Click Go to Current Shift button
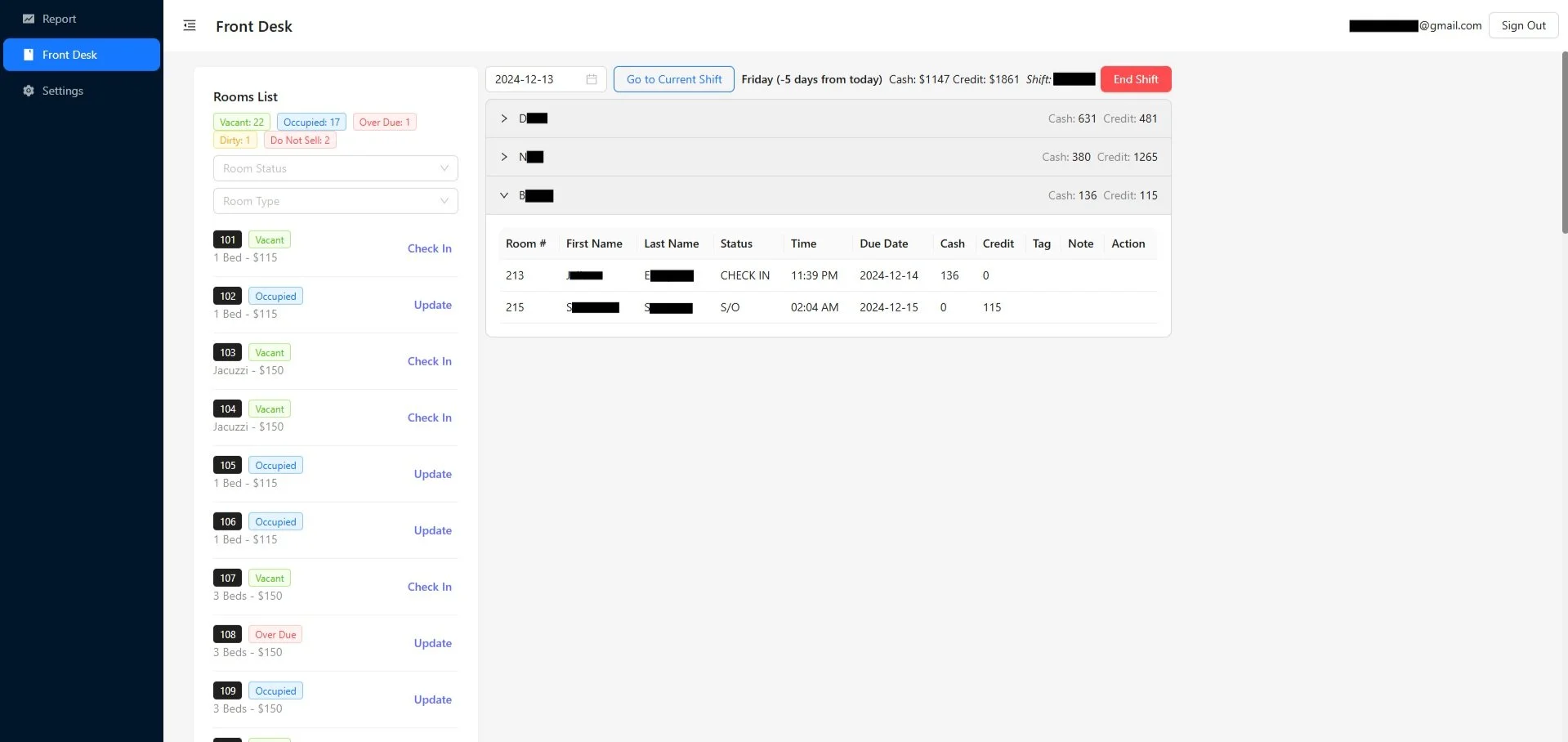Viewport: 1568px width, 742px height. (674, 79)
